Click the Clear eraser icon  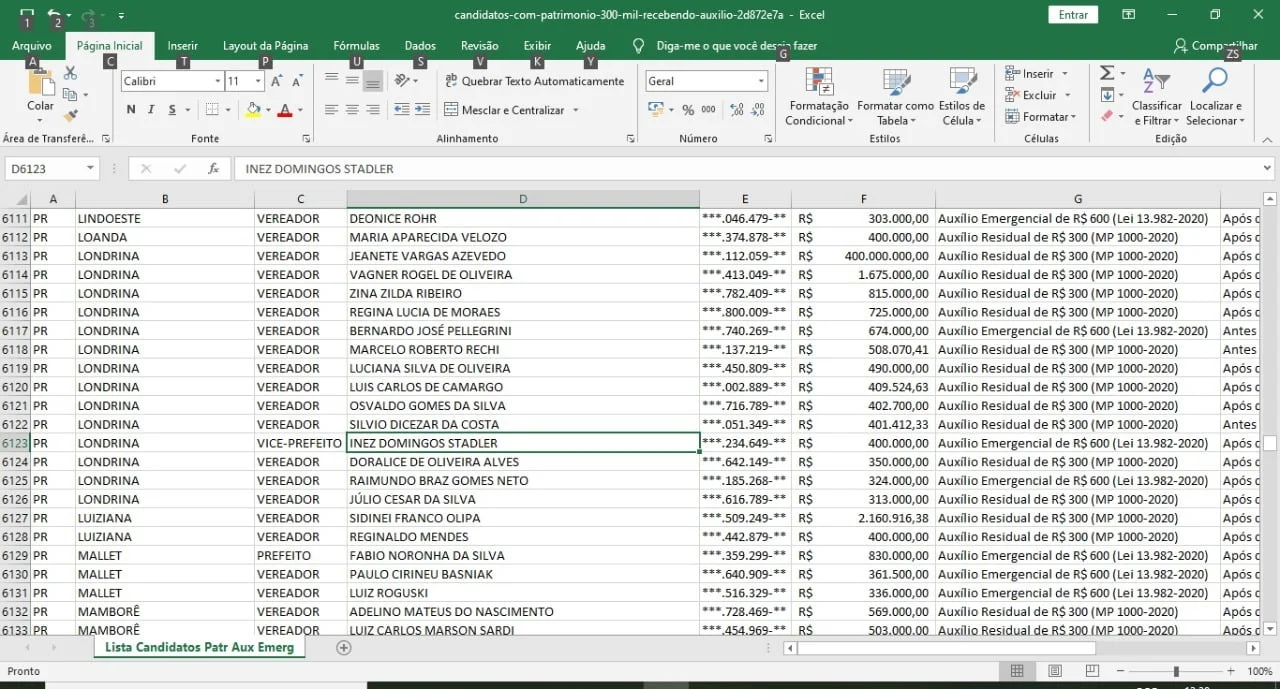point(1107,117)
